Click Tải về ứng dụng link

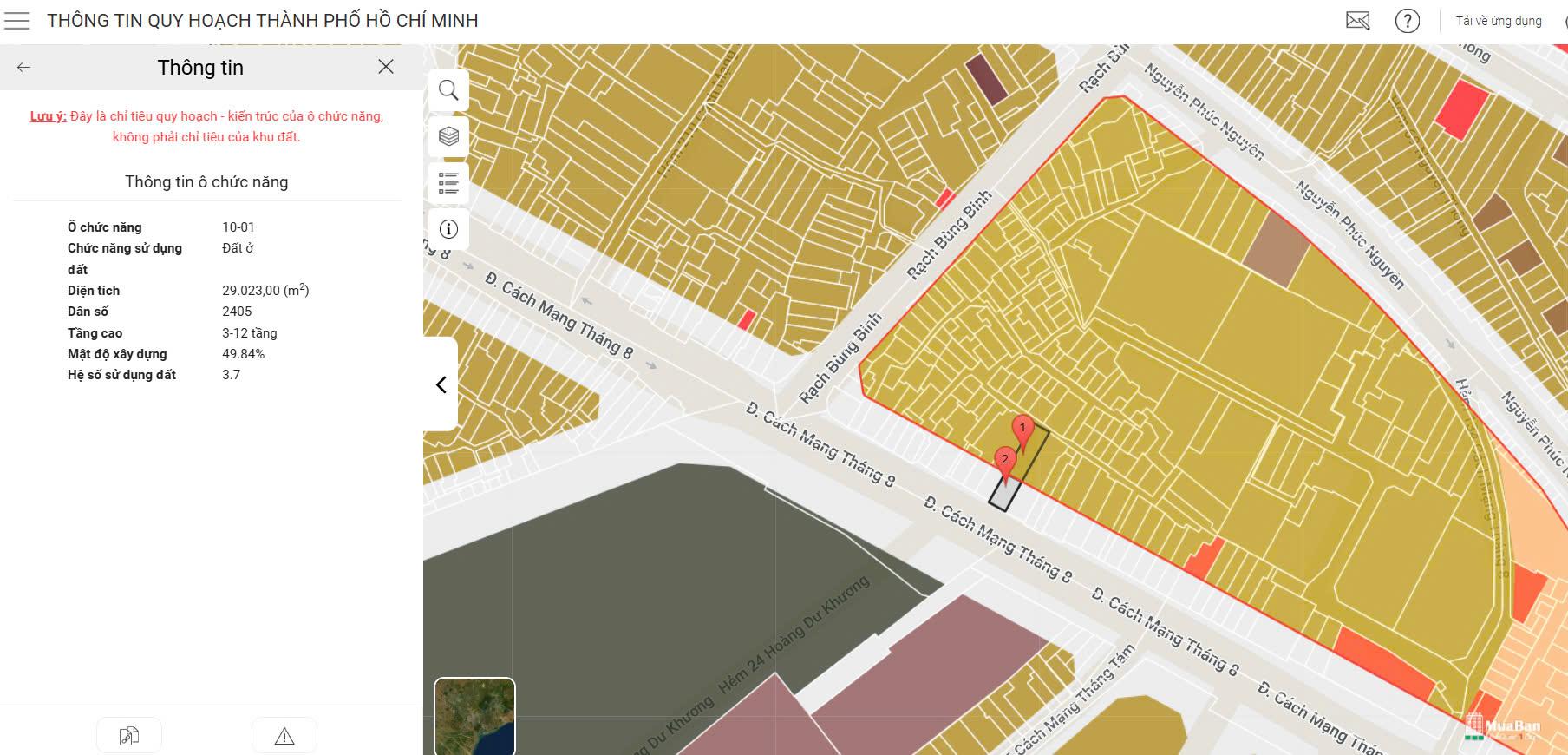1499,21
